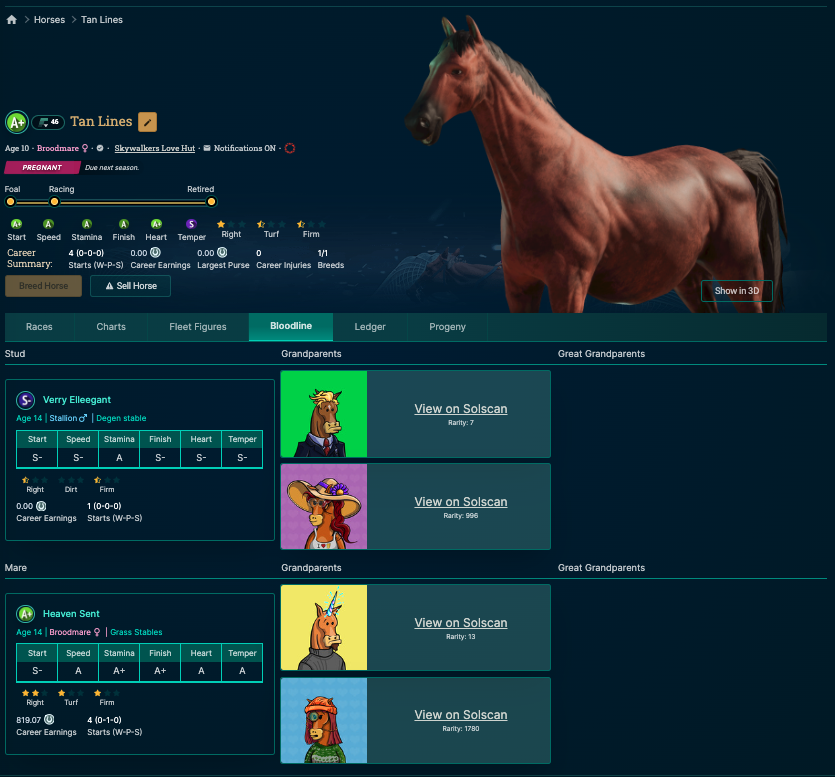Edit horse name with pencil icon
The width and height of the screenshot is (835, 777).
(x=148, y=122)
